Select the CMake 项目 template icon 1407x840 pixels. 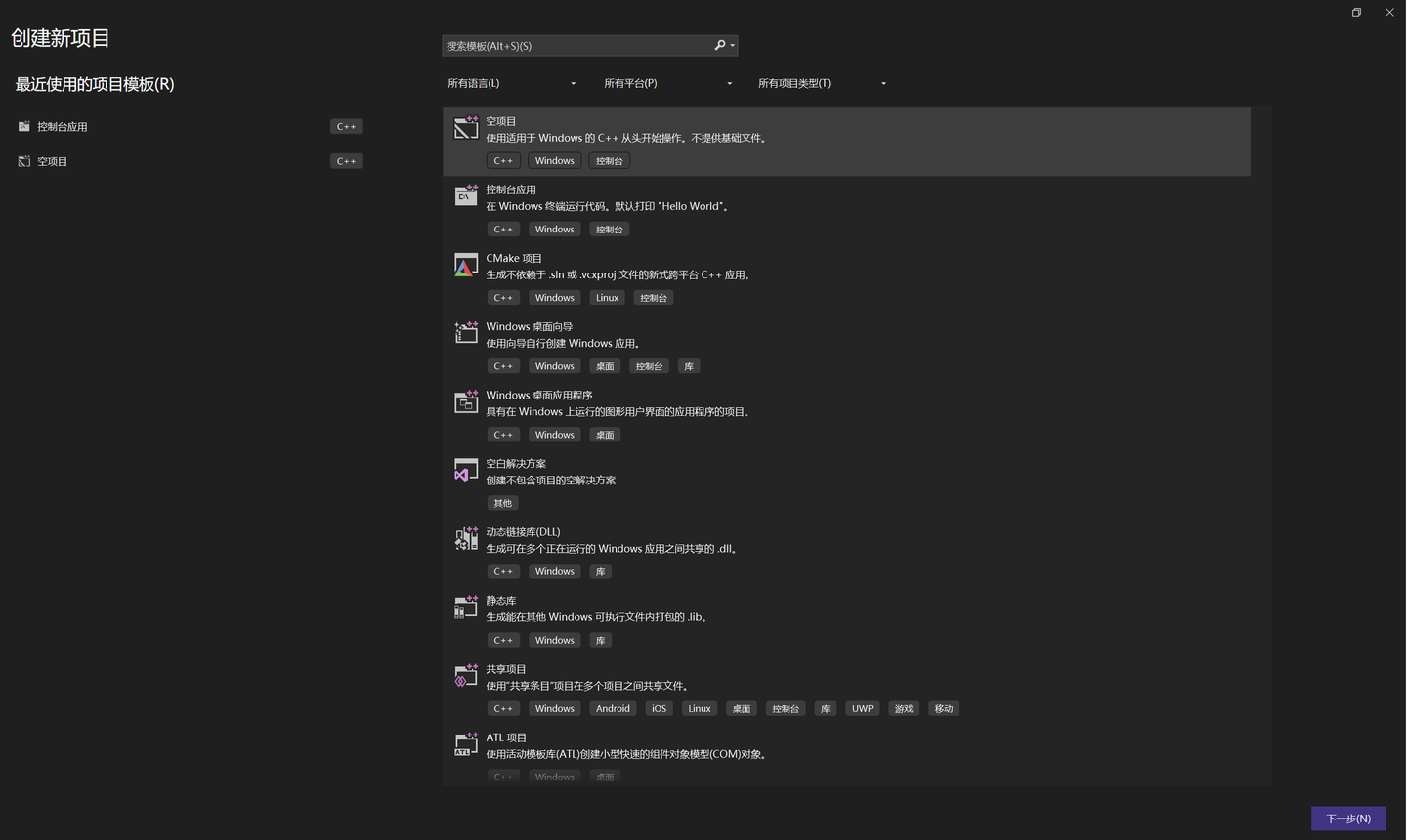(x=466, y=264)
